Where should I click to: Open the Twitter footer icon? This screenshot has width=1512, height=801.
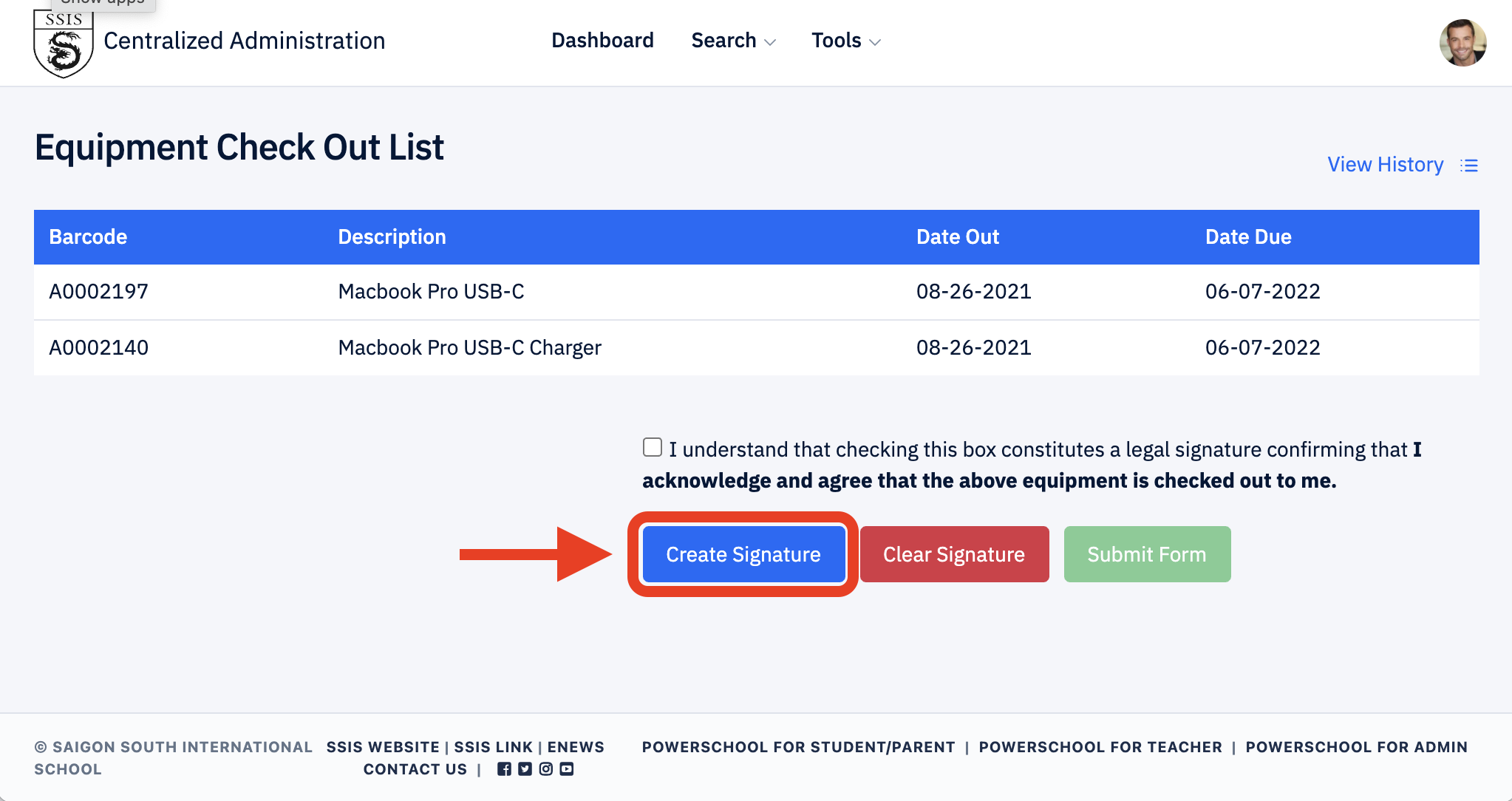pyautogui.click(x=525, y=769)
